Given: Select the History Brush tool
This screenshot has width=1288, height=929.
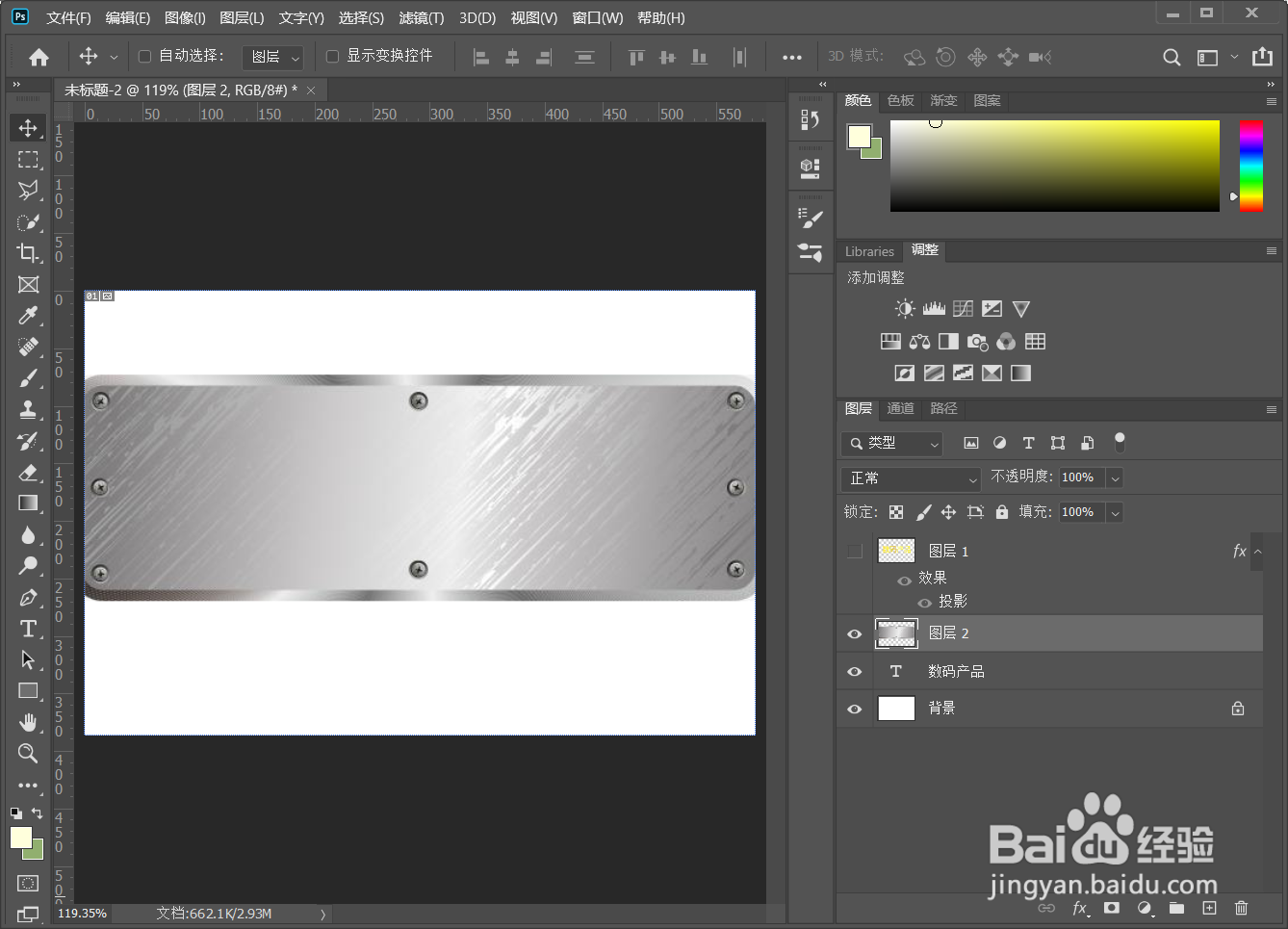Looking at the screenshot, I should (x=28, y=441).
